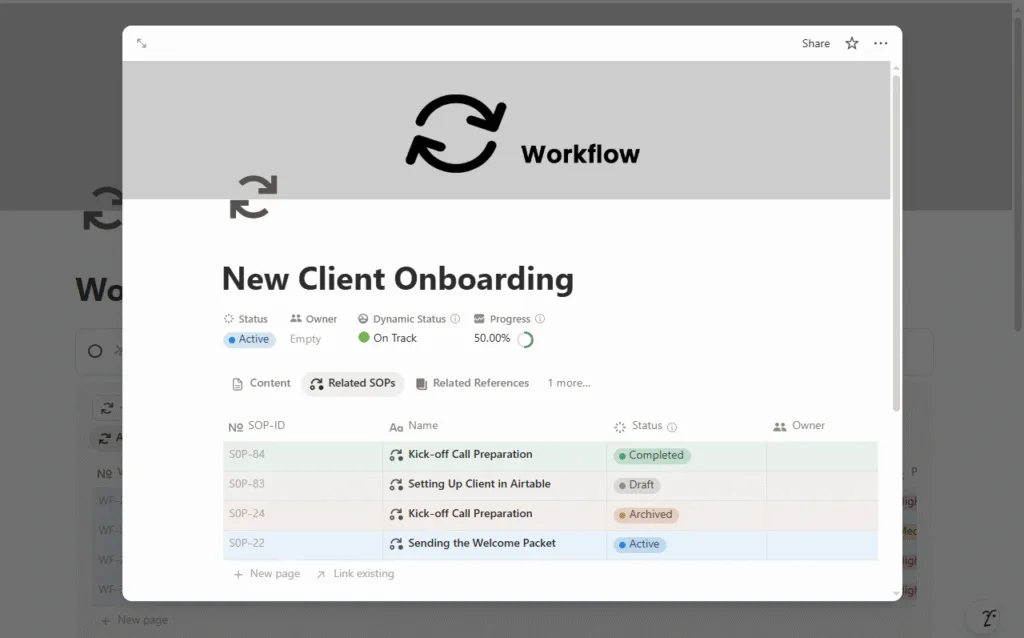Viewport: 1024px width, 638px height.
Task: Switch to the Content tab
Action: point(261,383)
